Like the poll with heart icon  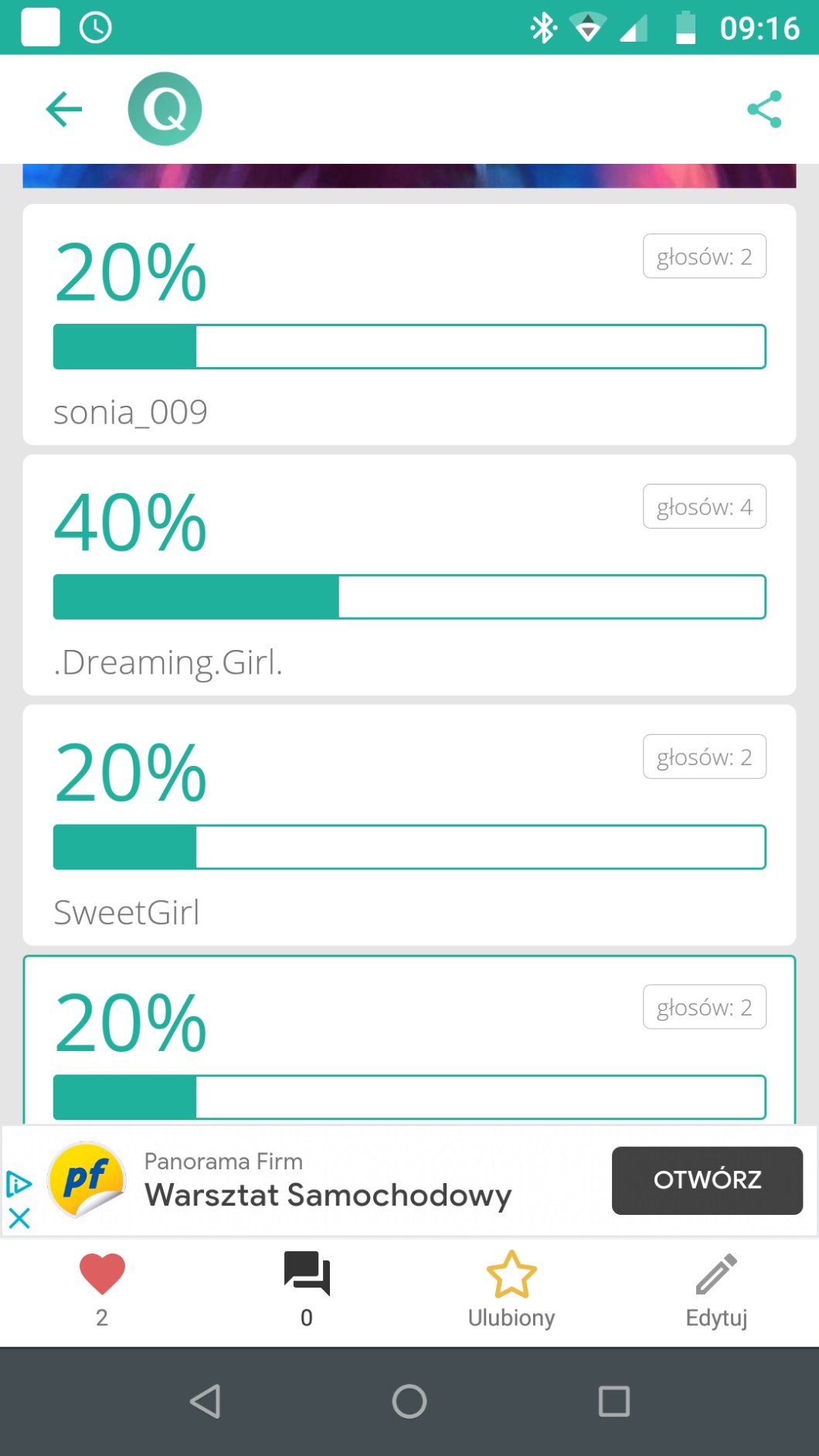pos(102,1274)
